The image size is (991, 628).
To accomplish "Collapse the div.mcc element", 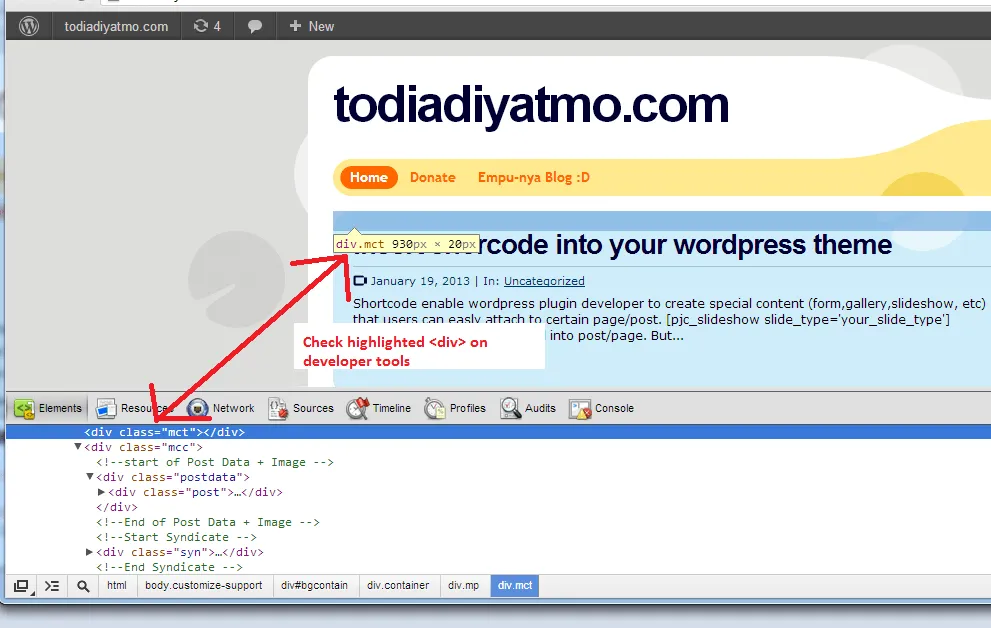I will (78, 447).
